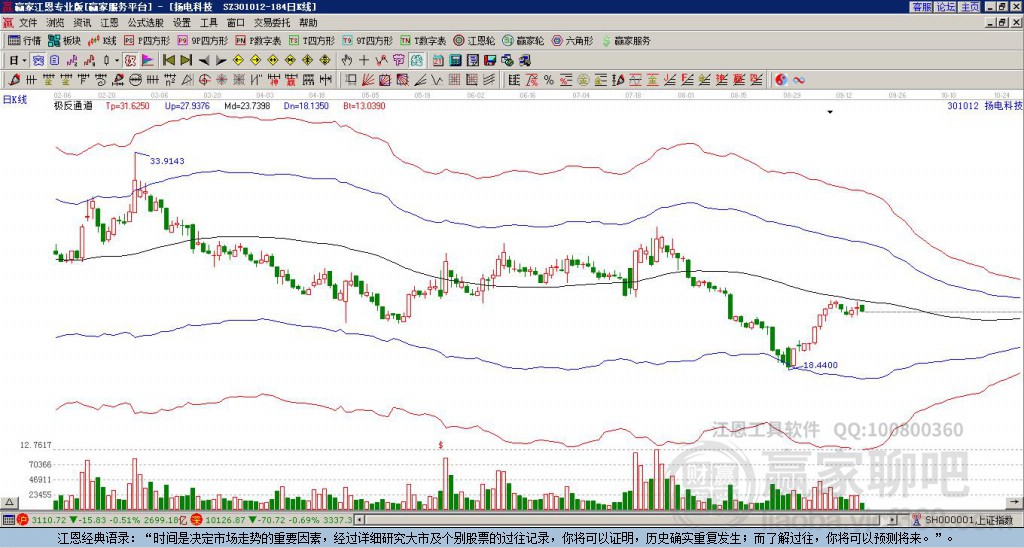Select the red crosshair circle tool
Viewport: 1024px width, 548px height.
click(x=204, y=80)
